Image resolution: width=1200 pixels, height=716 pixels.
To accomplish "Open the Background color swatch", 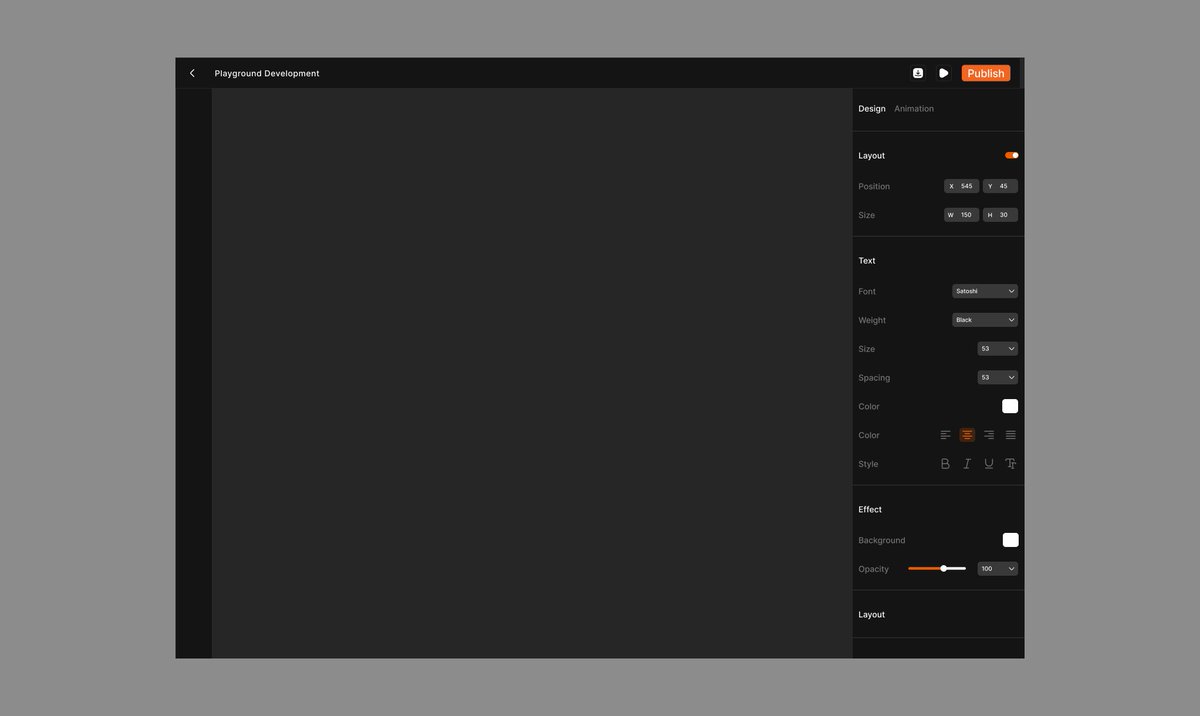I will (x=1010, y=540).
